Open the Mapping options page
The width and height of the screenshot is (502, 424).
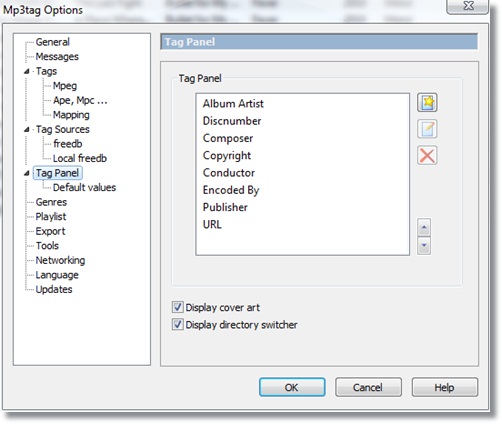(x=71, y=115)
